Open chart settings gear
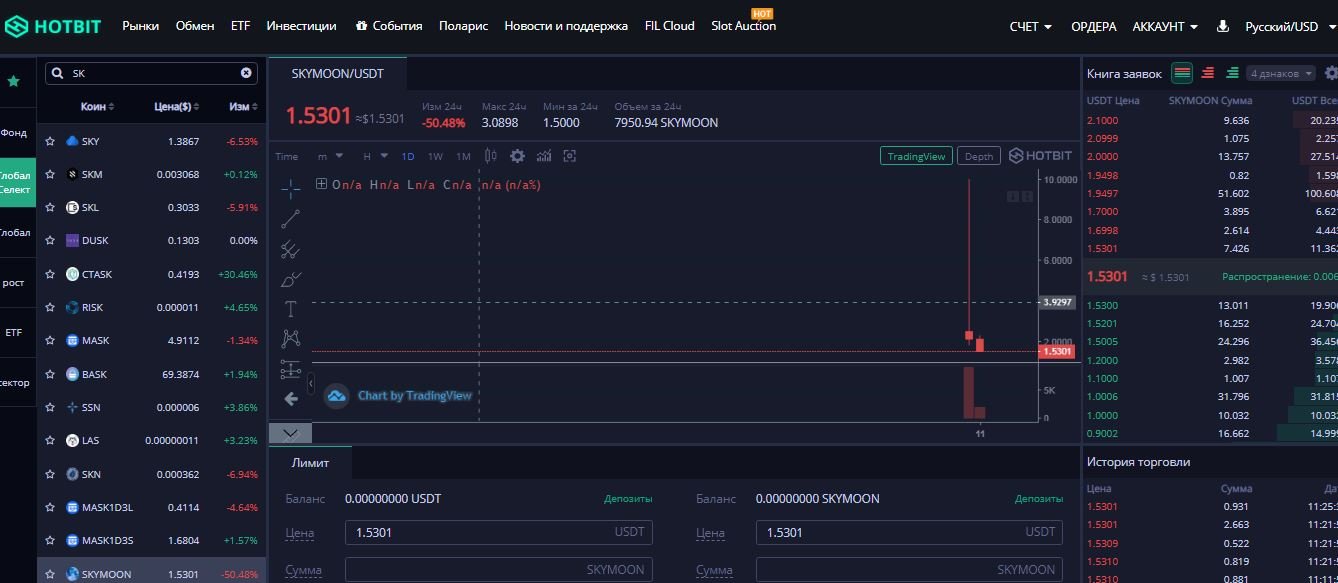This screenshot has height=583, width=1338. tap(517, 156)
